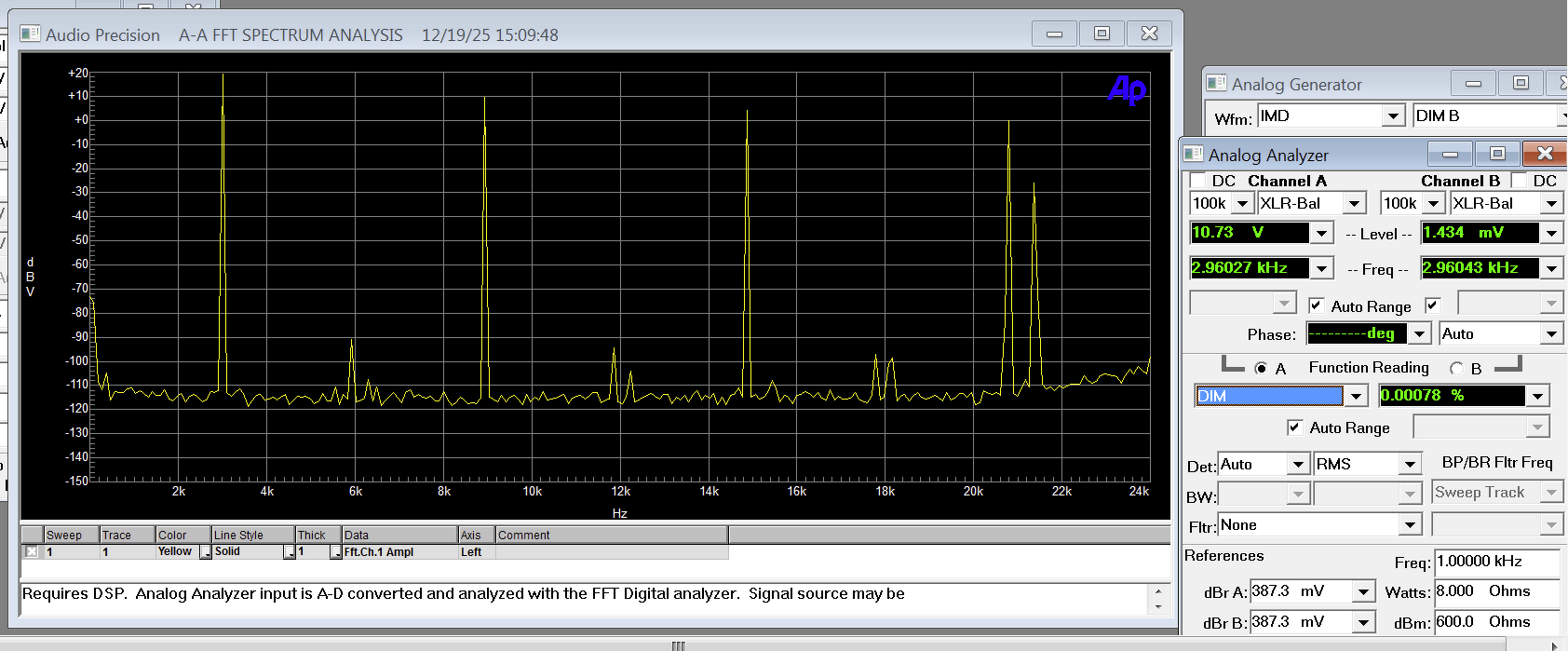Open Channel B frequency units dropdown
The width and height of the screenshot is (1568, 651).
coord(1551,268)
